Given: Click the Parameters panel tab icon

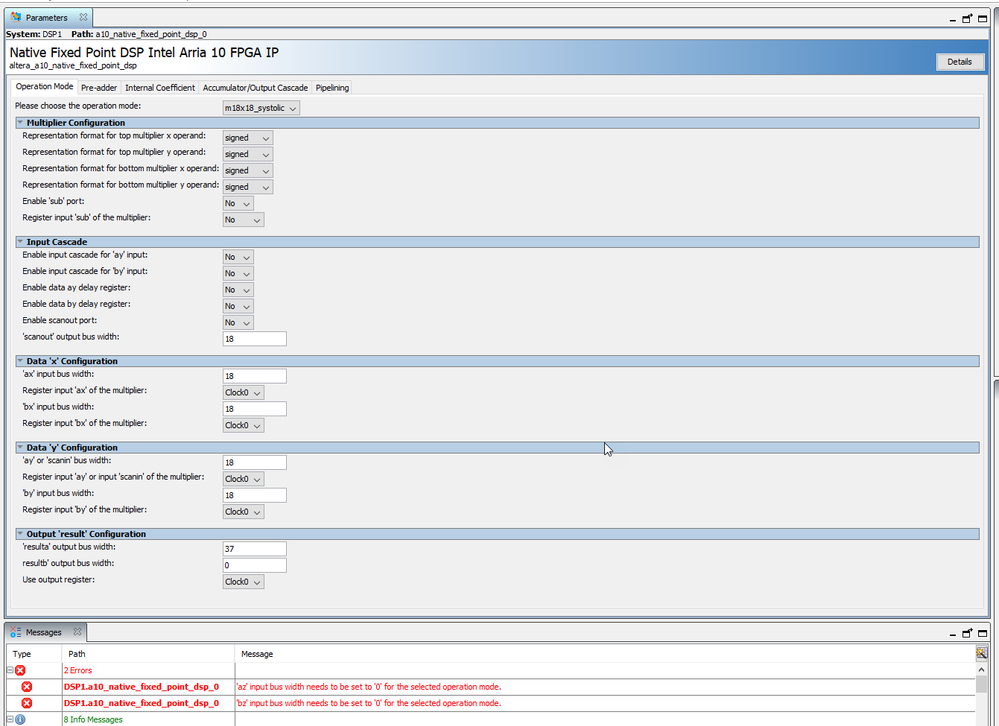Looking at the screenshot, I should tap(16, 17).
